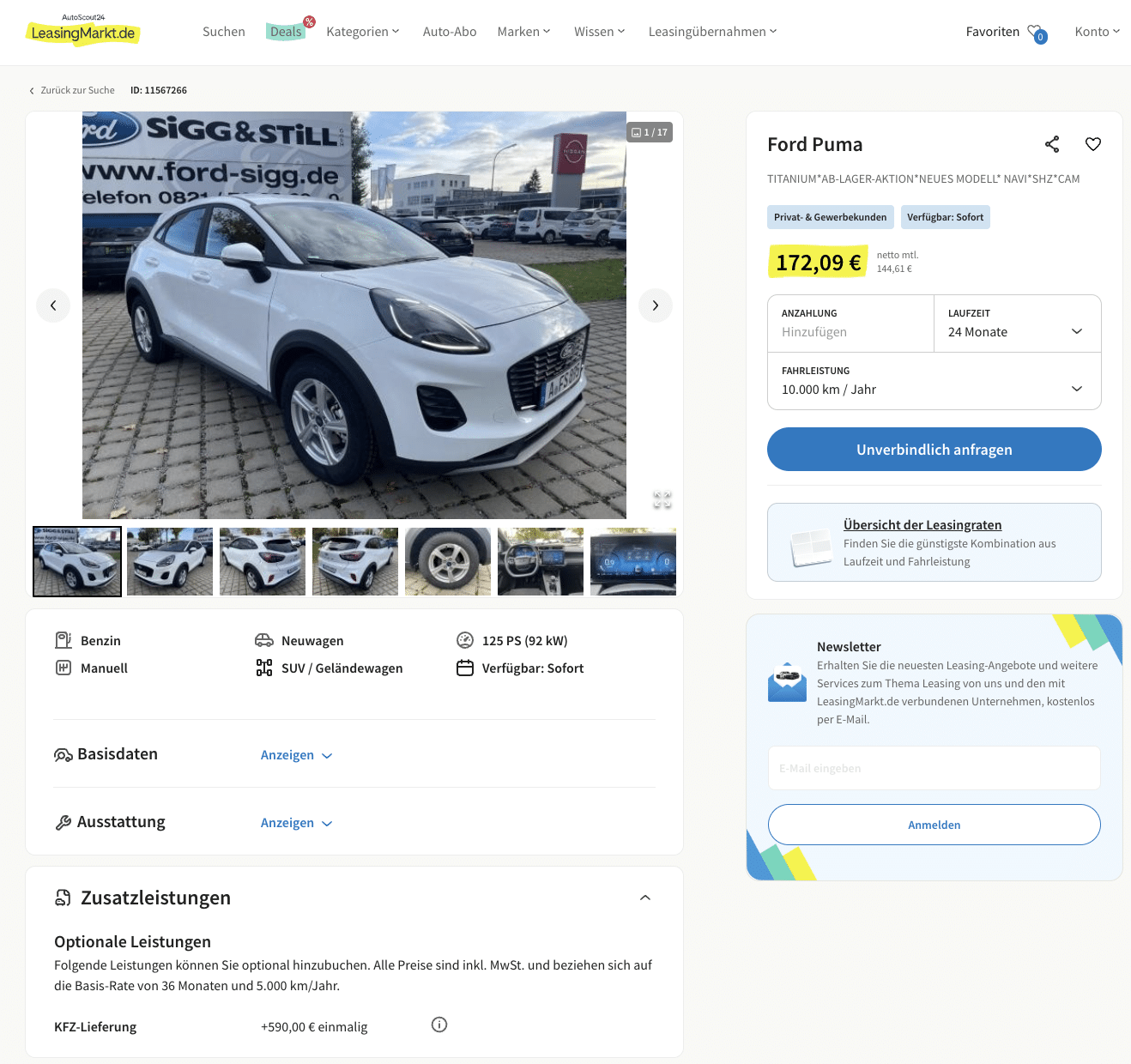Click the listing ID: 11567266

tap(159, 90)
